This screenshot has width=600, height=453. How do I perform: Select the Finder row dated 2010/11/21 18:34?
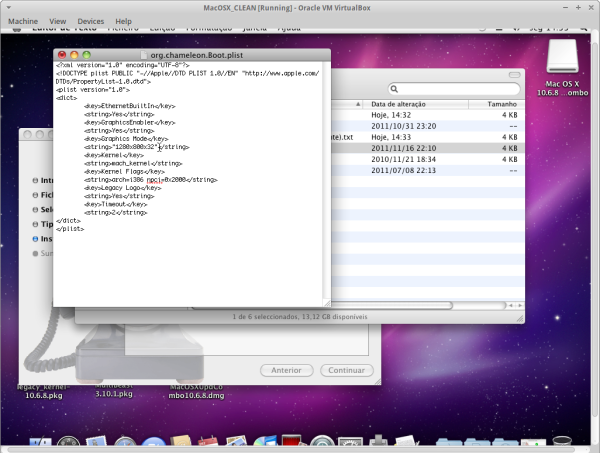tap(428, 159)
